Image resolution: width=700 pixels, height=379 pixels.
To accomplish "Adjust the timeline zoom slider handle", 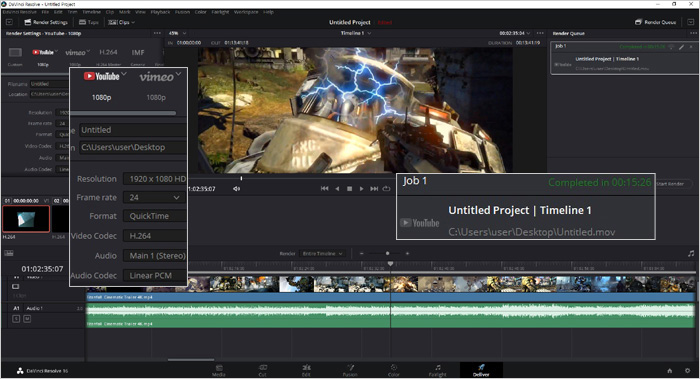I will [x=388, y=254].
